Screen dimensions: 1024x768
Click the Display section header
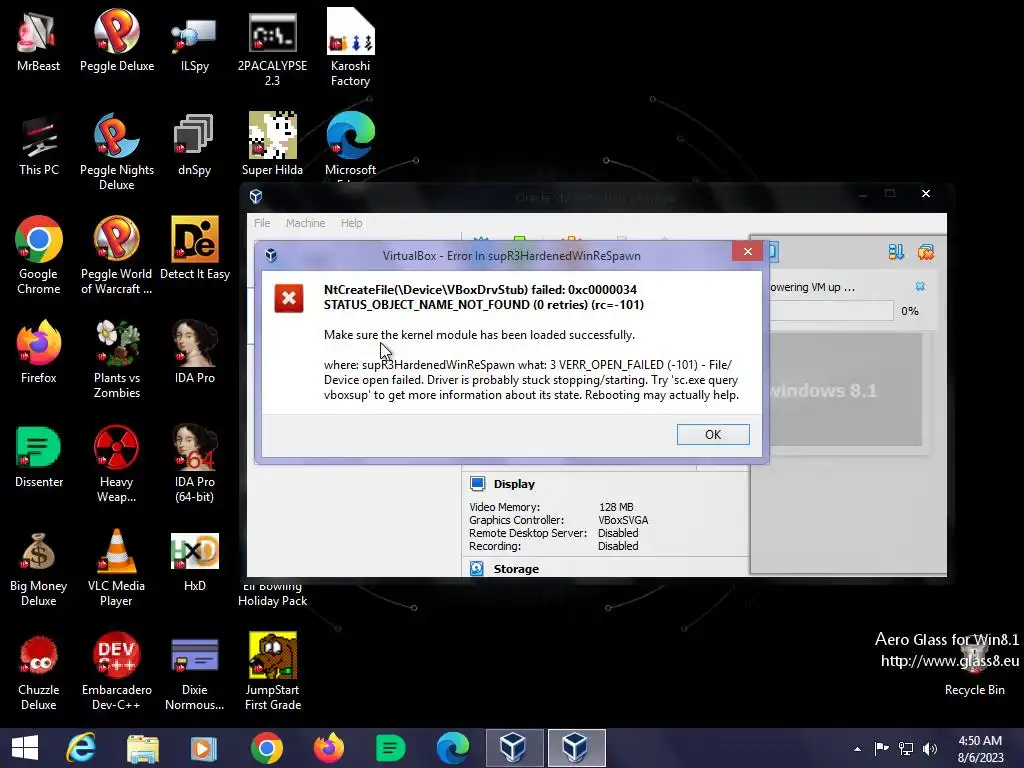click(514, 484)
